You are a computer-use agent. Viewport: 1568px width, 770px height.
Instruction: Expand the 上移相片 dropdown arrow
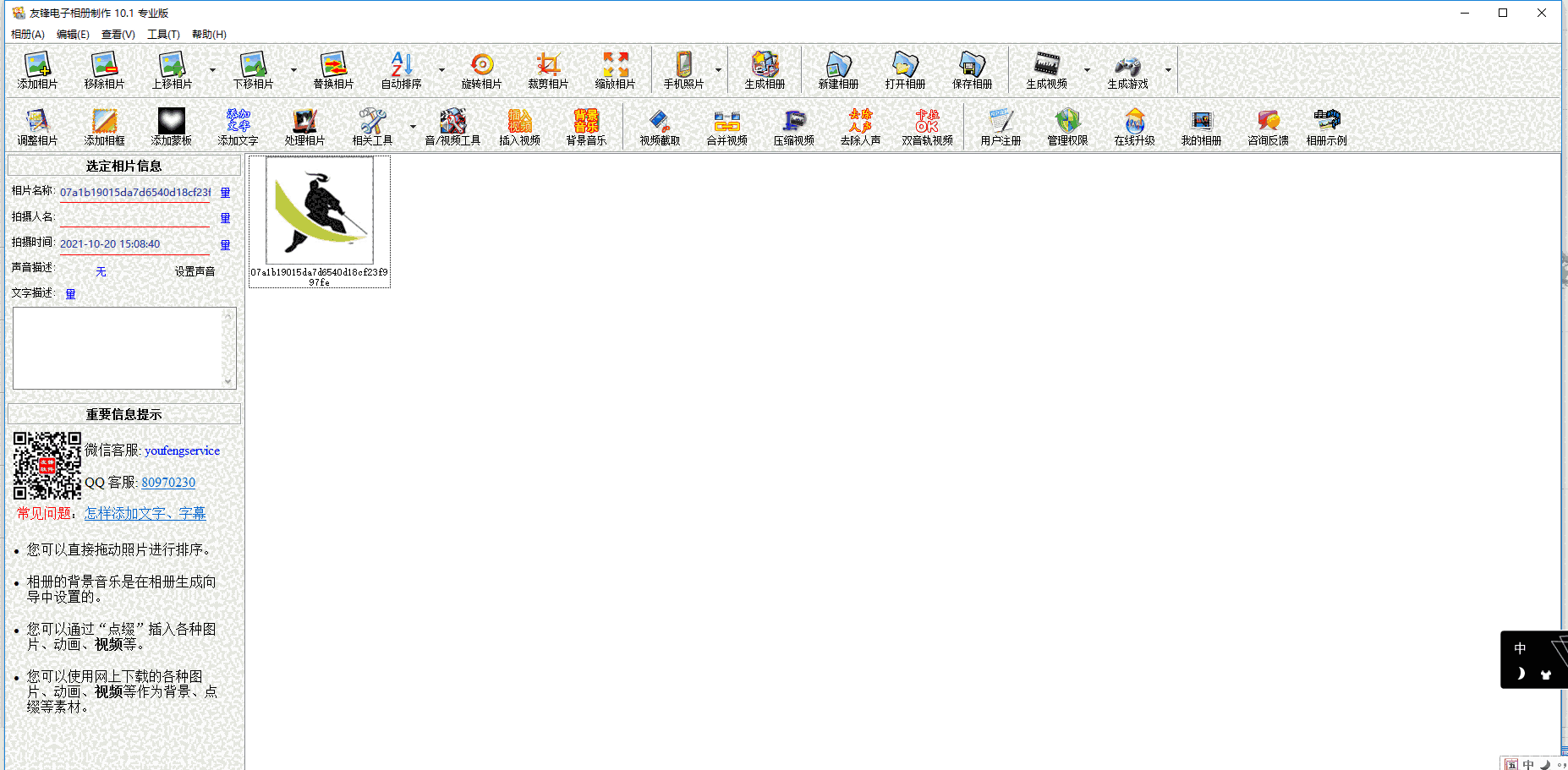212,70
